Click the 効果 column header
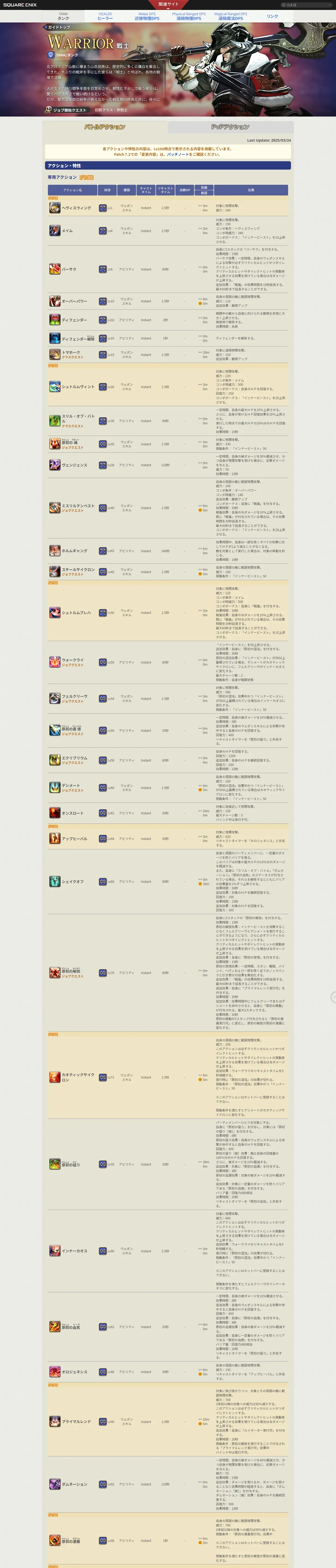This screenshot has width=336, height=1568. coord(251,190)
